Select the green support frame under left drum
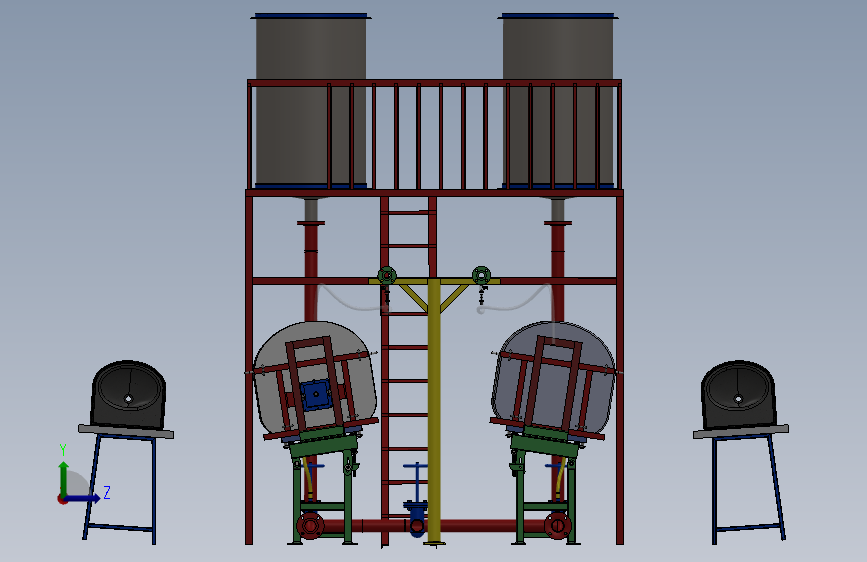Viewport: 867px width, 562px height. pyautogui.click(x=324, y=487)
